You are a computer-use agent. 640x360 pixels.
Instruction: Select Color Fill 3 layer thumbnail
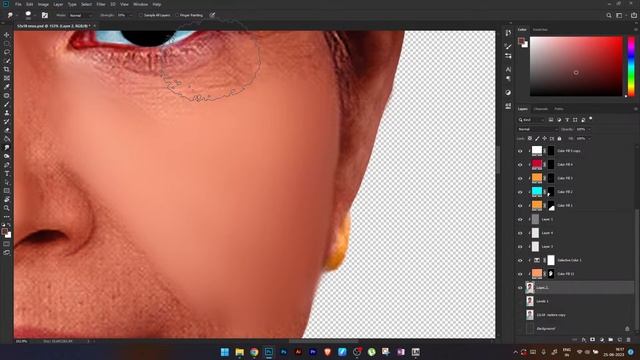(537, 178)
